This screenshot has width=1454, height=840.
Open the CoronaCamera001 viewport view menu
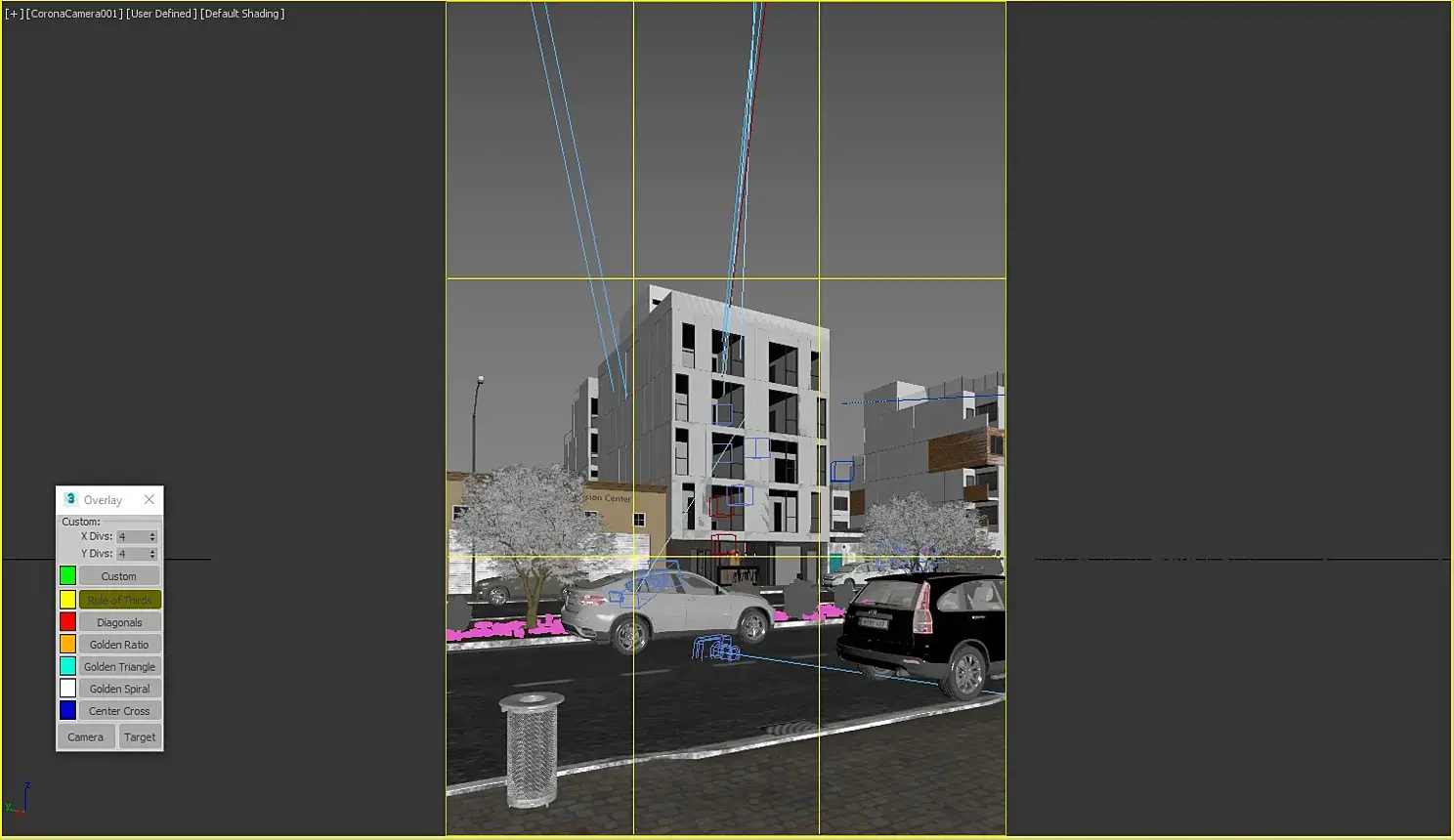coord(74,14)
